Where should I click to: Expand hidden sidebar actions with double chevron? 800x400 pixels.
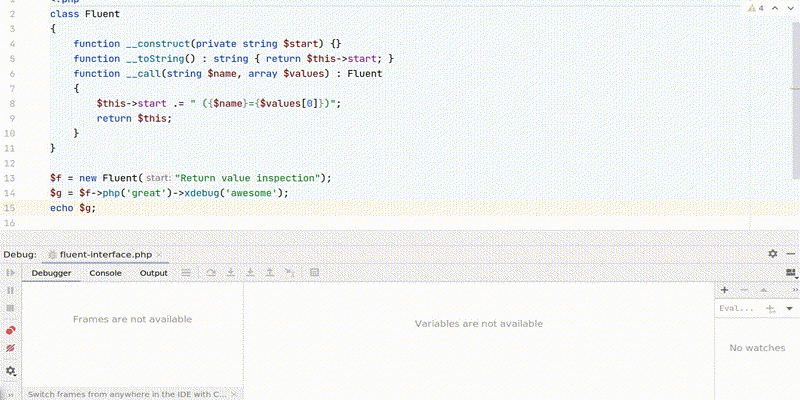click(11, 394)
